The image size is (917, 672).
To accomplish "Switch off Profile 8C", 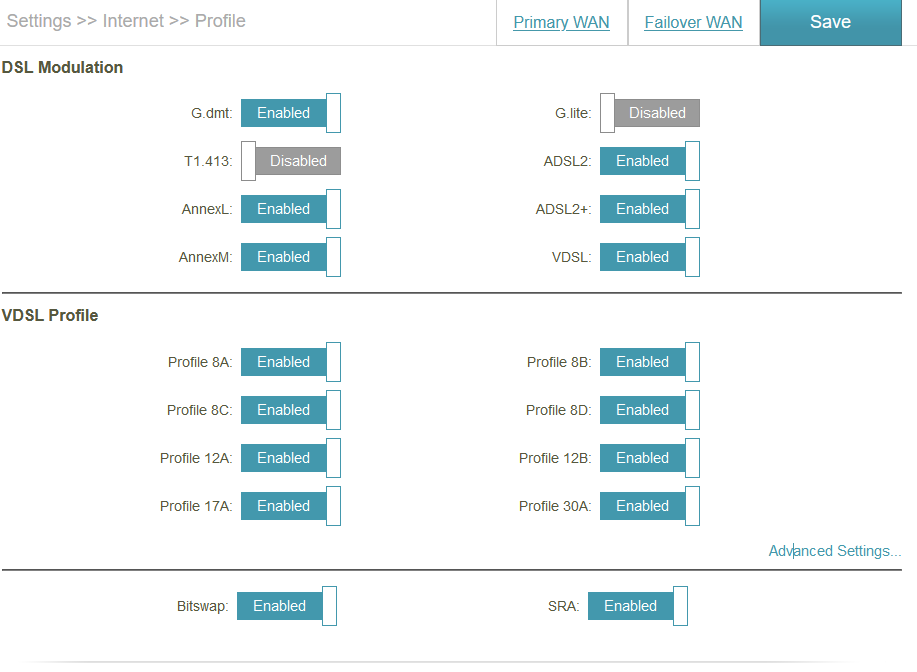I will coord(290,410).
